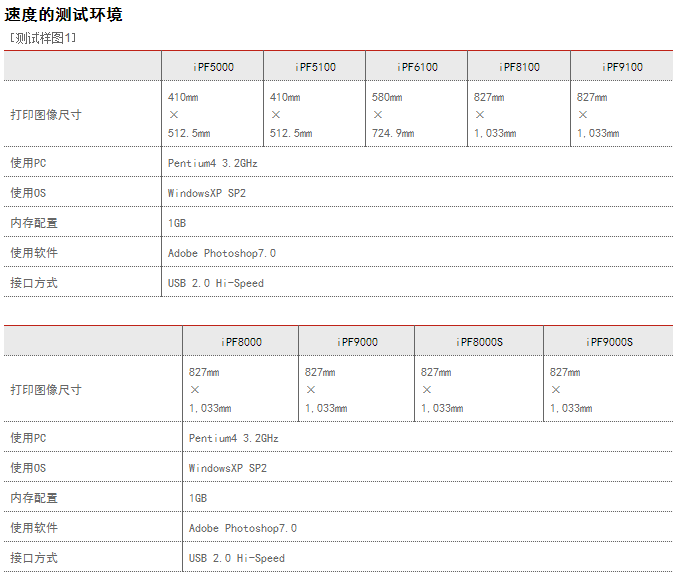Click 827mm under iPF9000
The width and height of the screenshot is (675, 576).
tap(320, 372)
